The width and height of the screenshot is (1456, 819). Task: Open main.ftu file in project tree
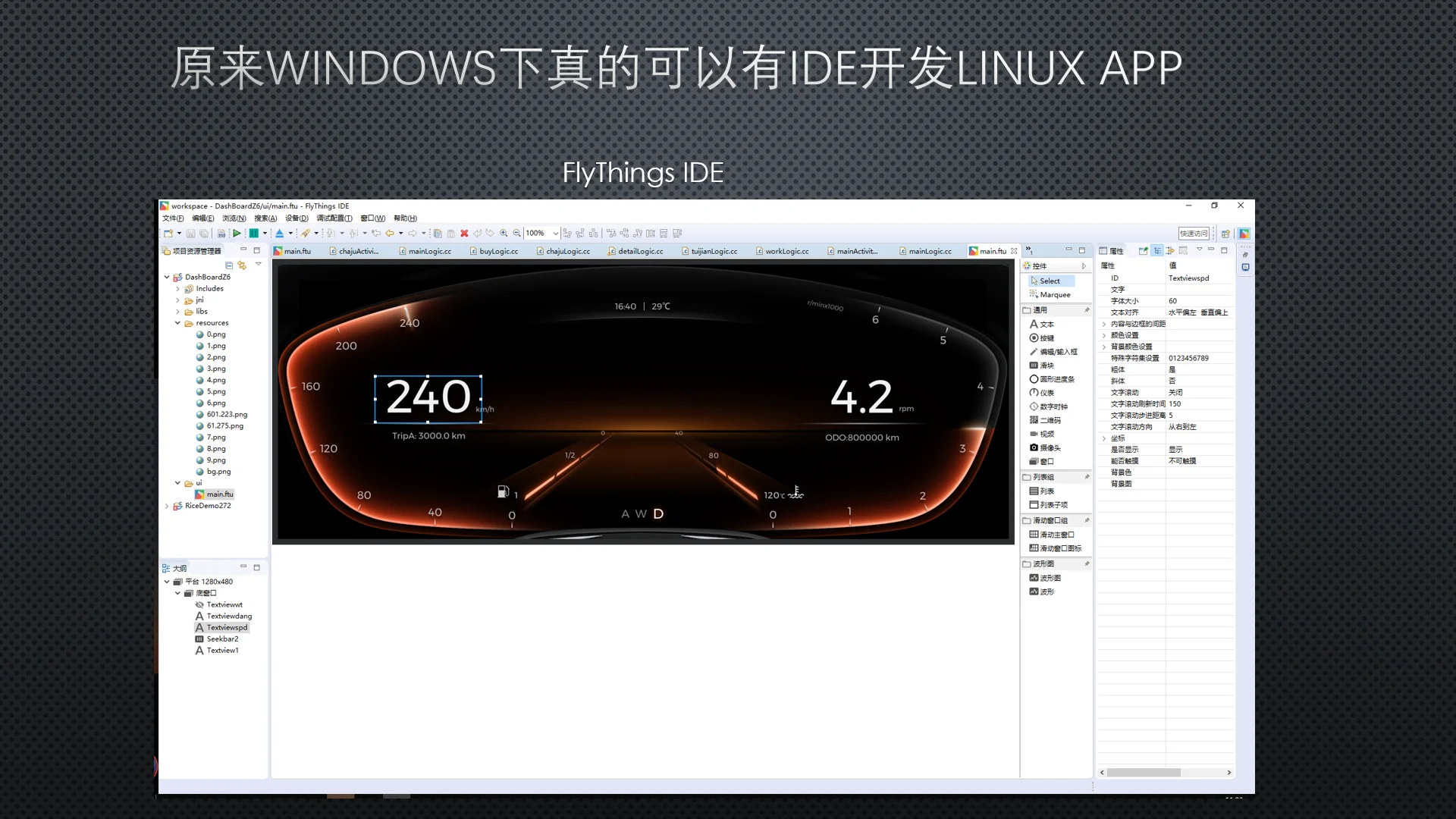[215, 494]
